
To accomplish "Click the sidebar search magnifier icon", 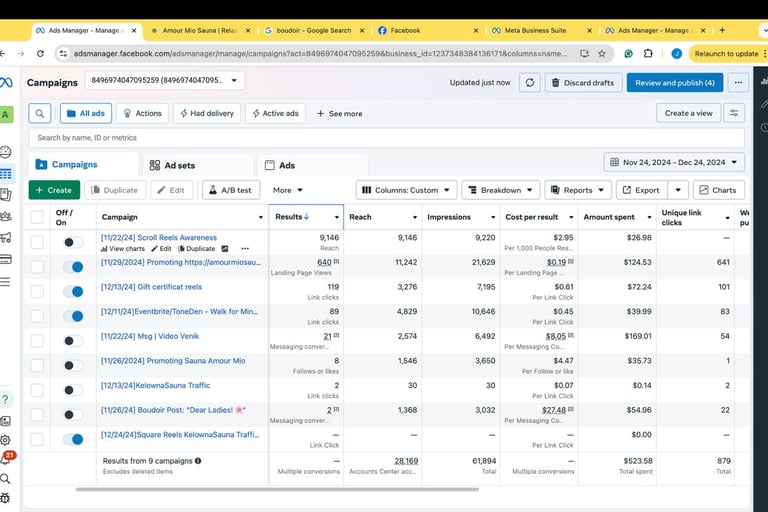I will pyautogui.click(x=5, y=479).
